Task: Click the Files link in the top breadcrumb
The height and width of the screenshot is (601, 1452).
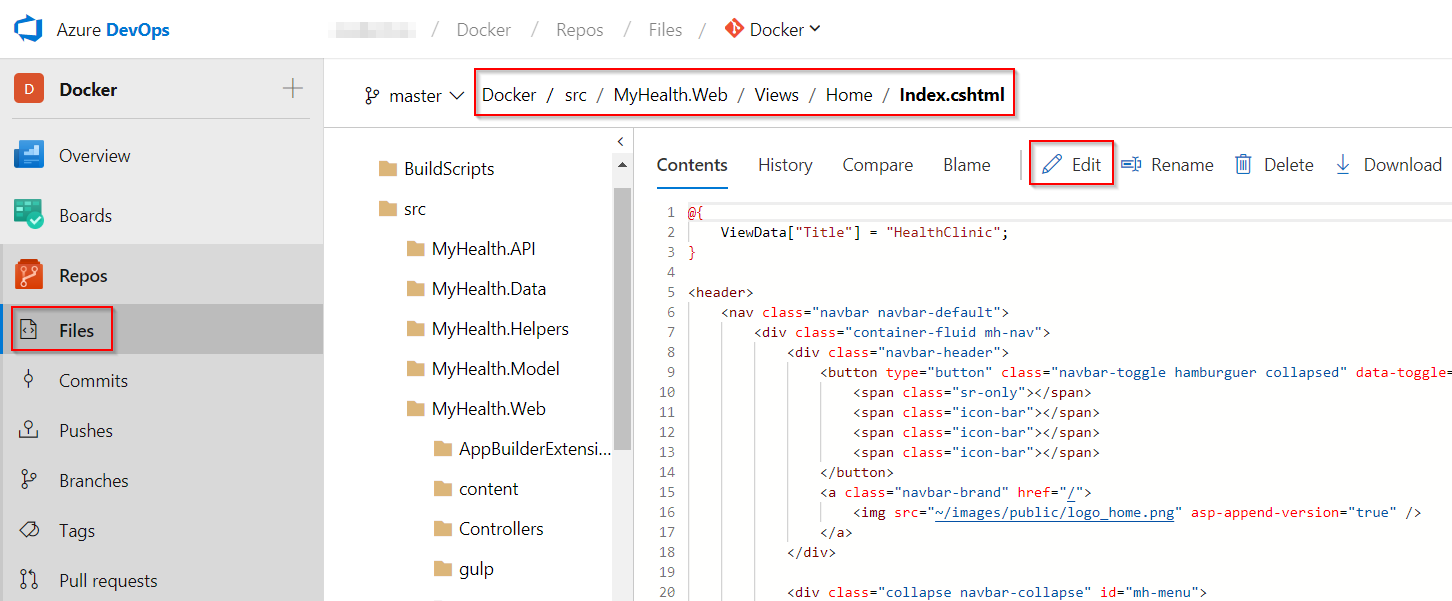Action: point(665,30)
